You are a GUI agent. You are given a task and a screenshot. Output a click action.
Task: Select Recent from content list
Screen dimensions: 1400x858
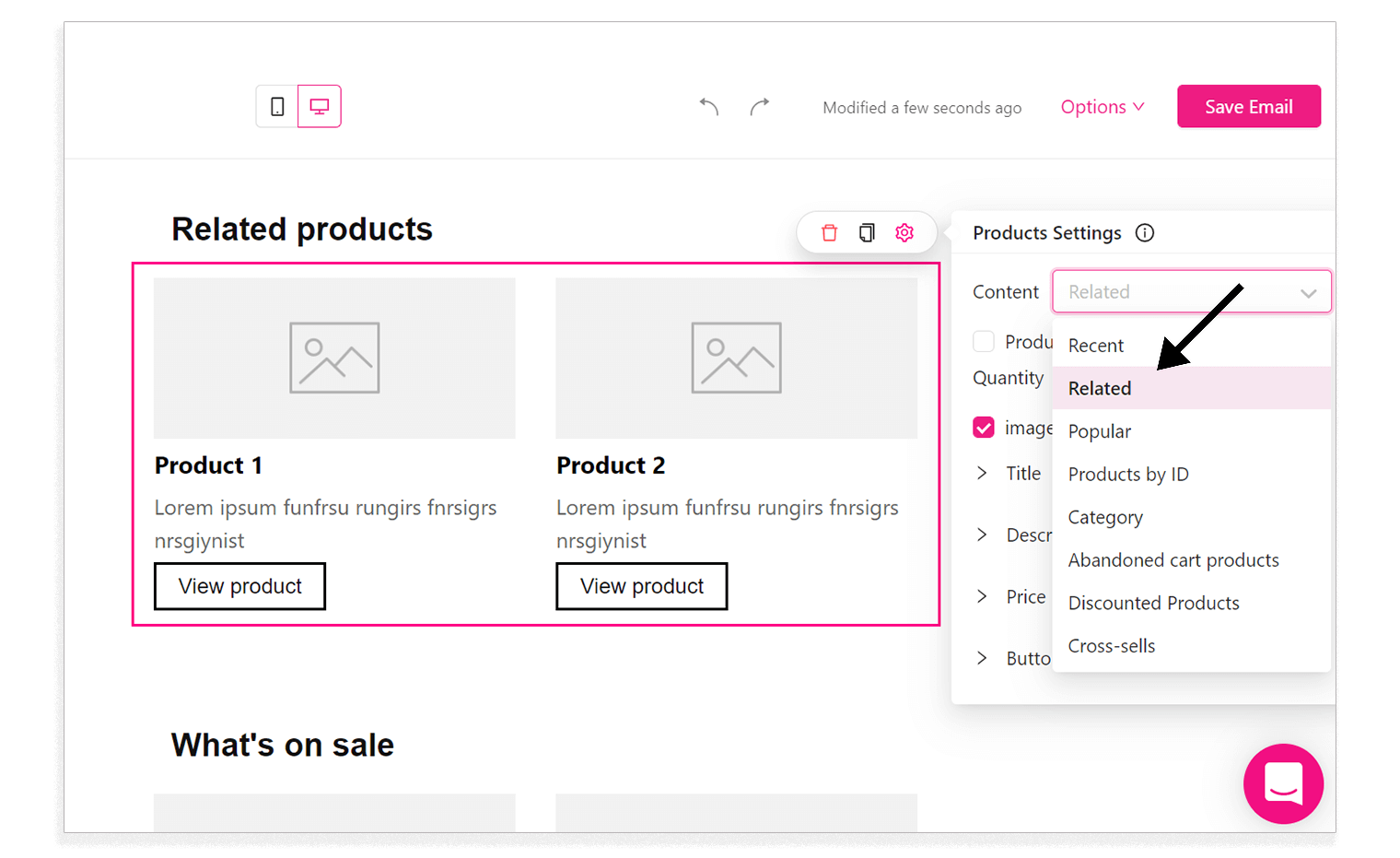point(1192,346)
